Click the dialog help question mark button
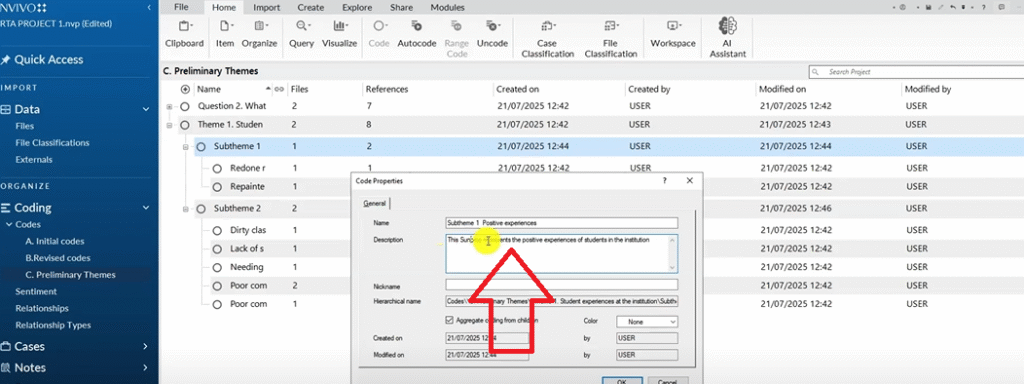 click(x=665, y=180)
